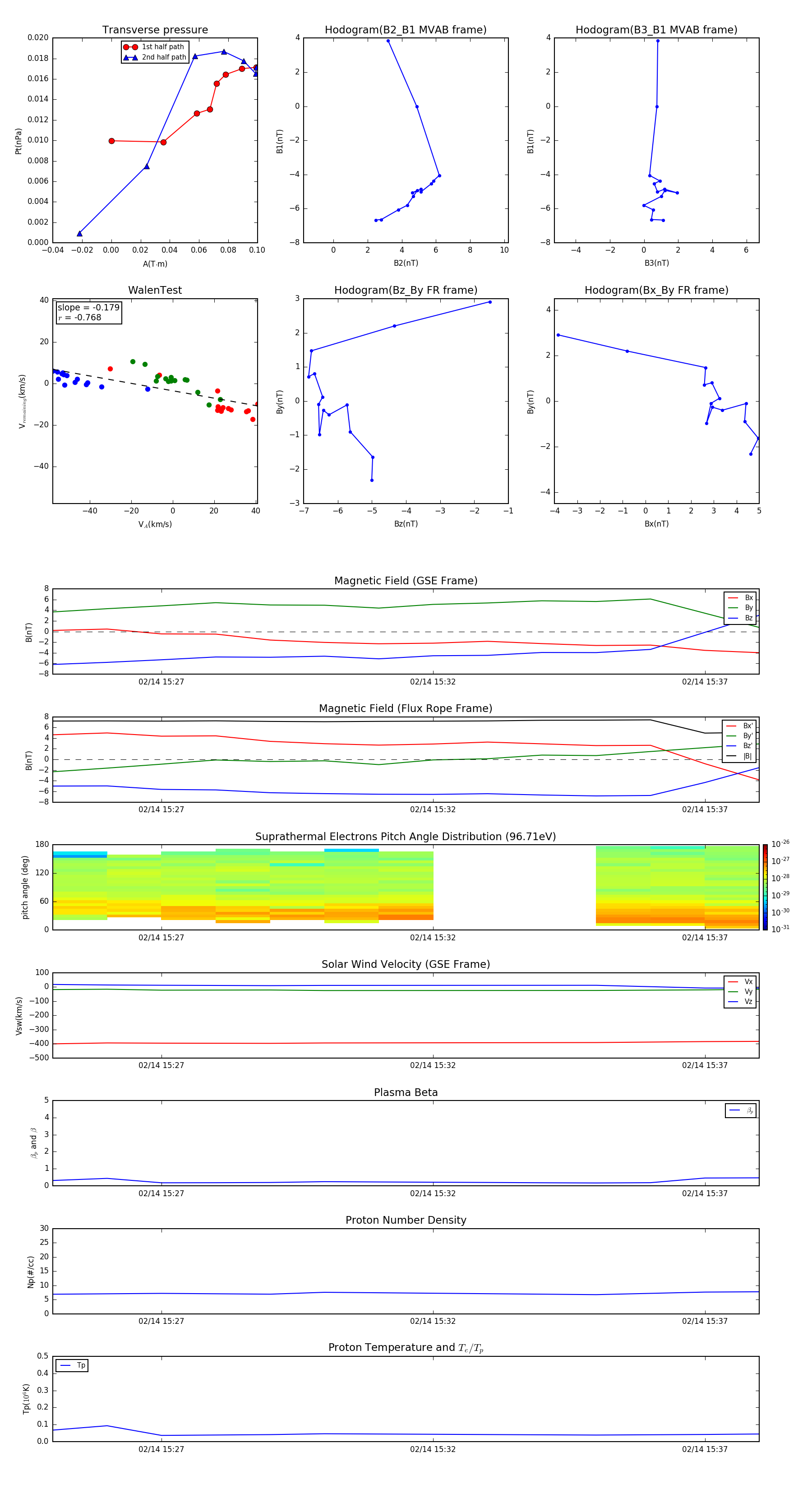Click the blue triangle peak in Transverse pressure
Image resolution: width=812 pixels, height=1489 pixels.
[224, 51]
